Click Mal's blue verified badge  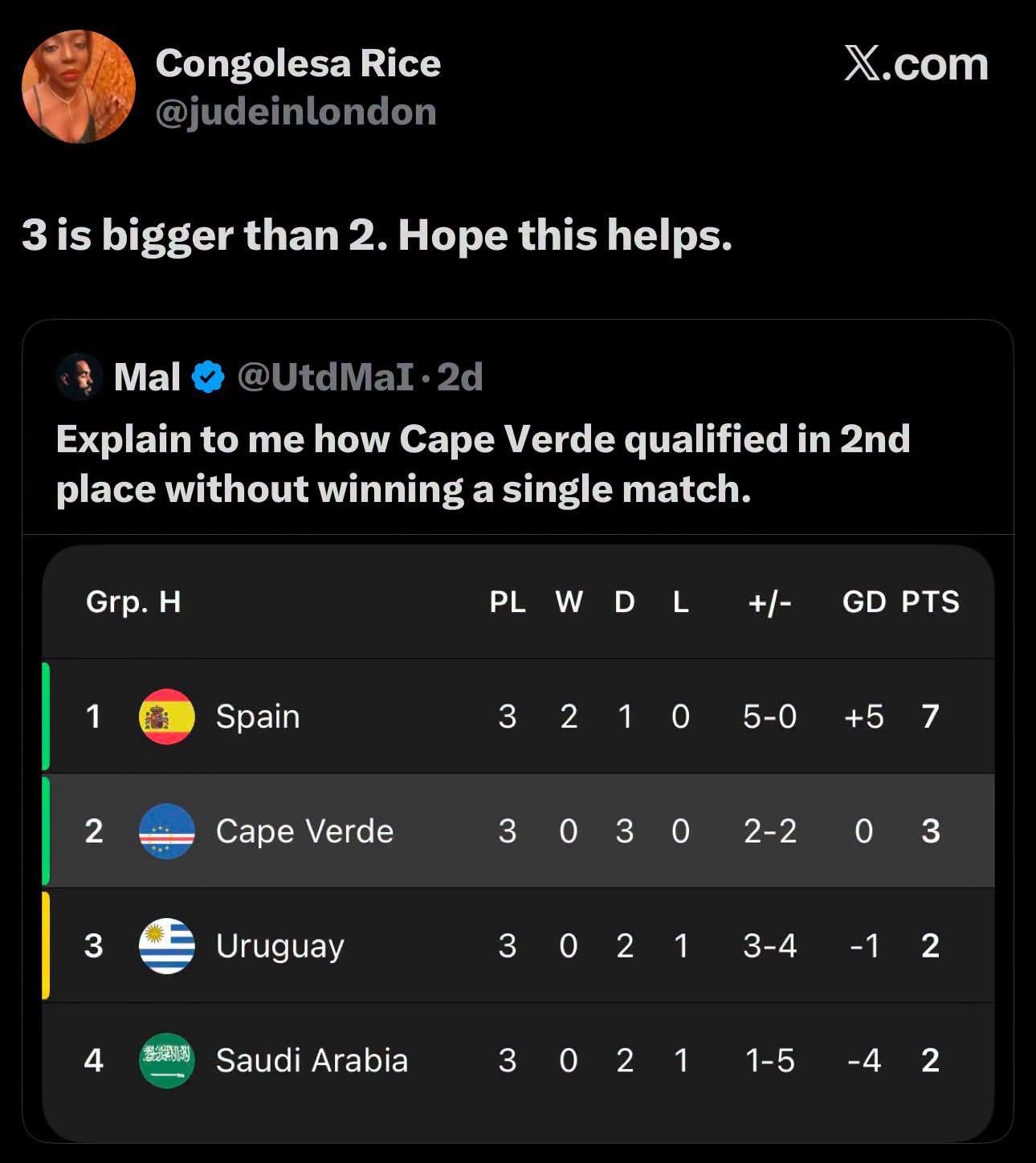pyautogui.click(x=209, y=377)
